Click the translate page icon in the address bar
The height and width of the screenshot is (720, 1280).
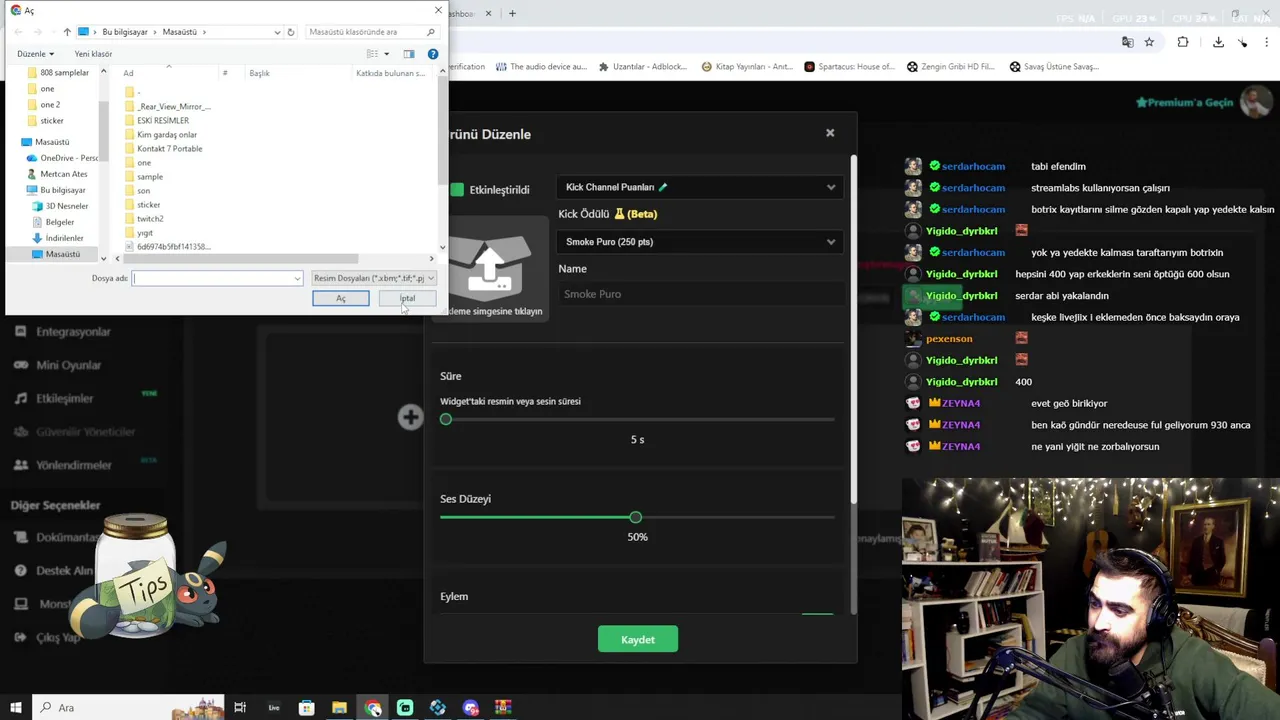pyautogui.click(x=1128, y=42)
